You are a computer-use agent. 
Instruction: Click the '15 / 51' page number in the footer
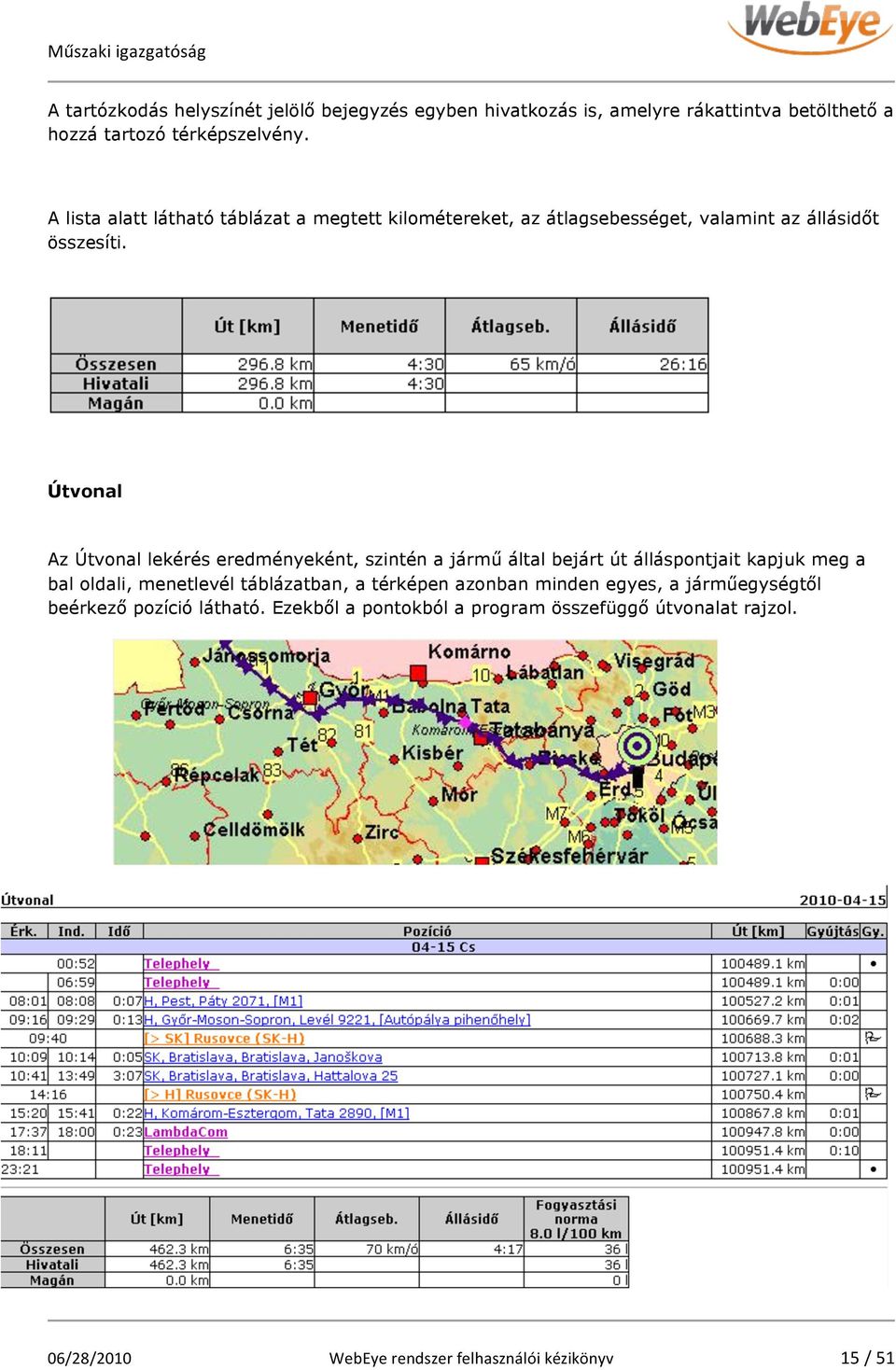tap(867, 1358)
